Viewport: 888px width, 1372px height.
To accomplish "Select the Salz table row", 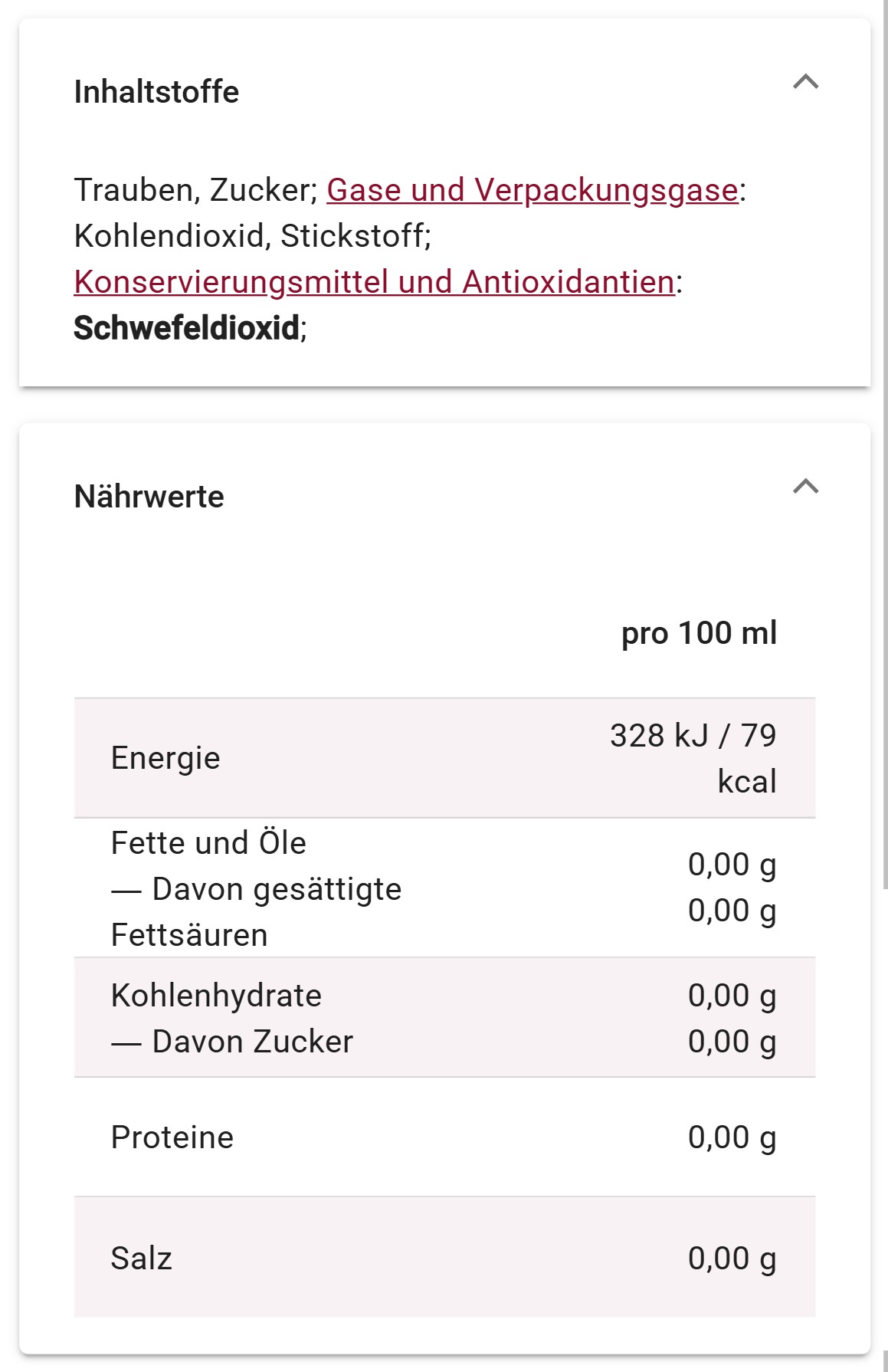I will 444,1257.
